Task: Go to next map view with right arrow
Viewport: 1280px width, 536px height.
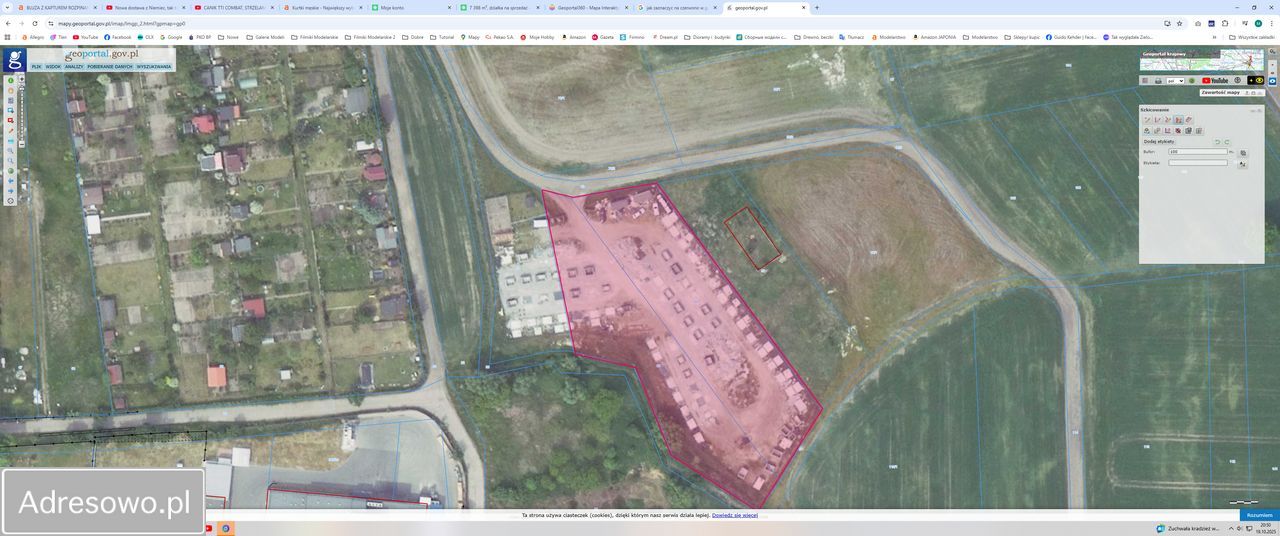Action: [x=11, y=191]
